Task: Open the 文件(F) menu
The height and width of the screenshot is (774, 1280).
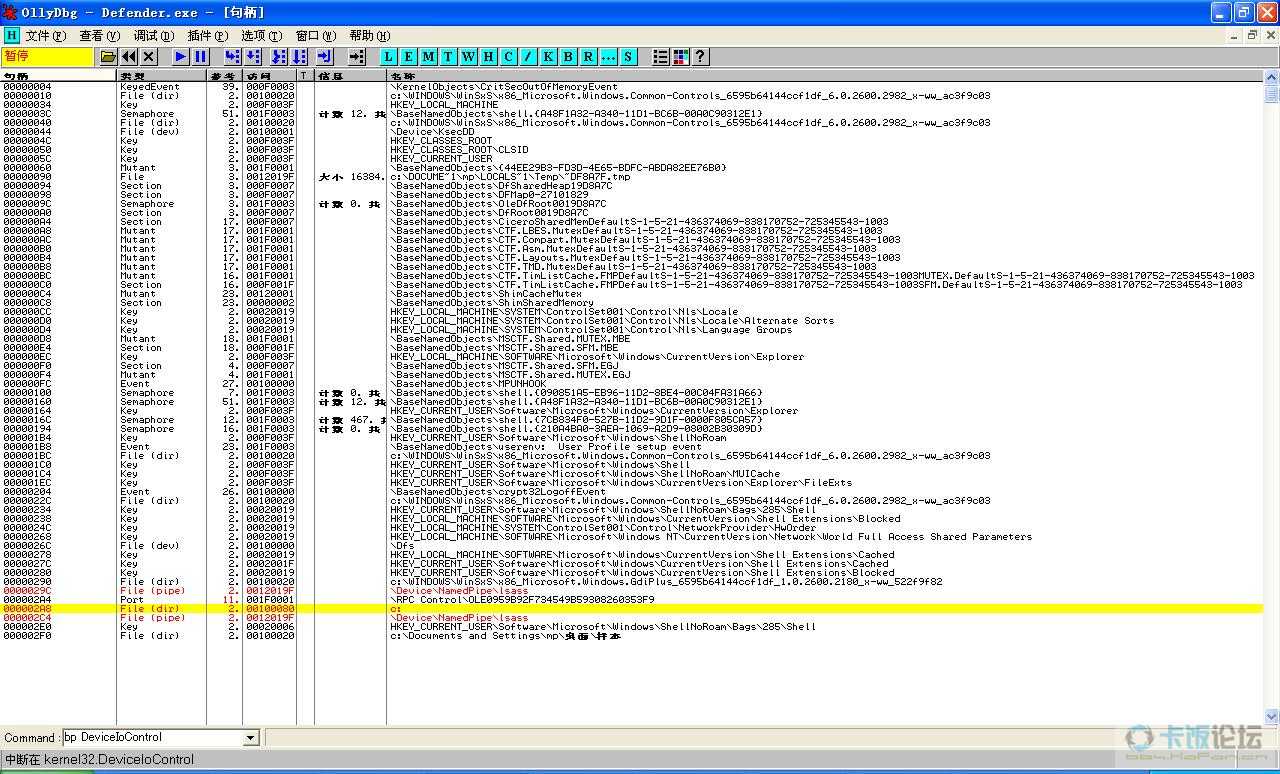Action: [x=45, y=36]
